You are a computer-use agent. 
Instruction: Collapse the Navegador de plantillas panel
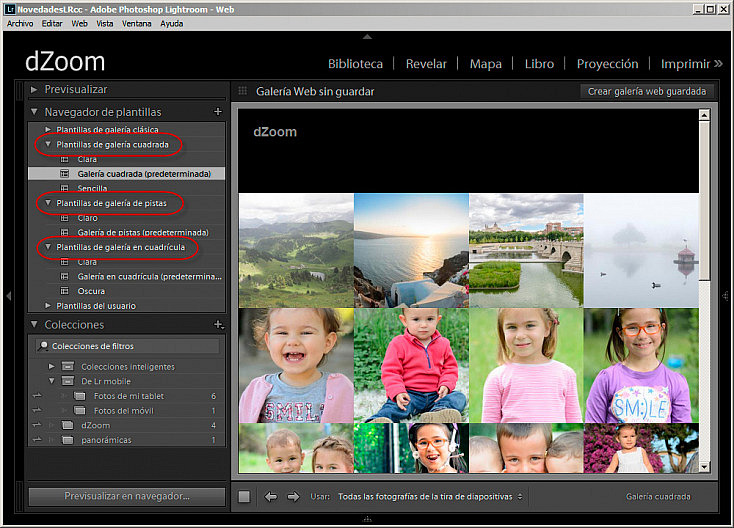pos(34,112)
